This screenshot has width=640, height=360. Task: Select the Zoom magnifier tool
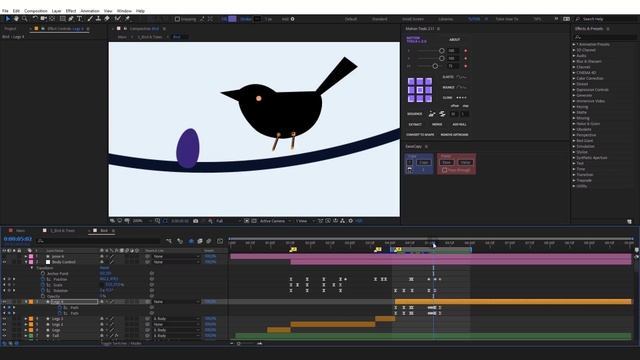[24, 19]
